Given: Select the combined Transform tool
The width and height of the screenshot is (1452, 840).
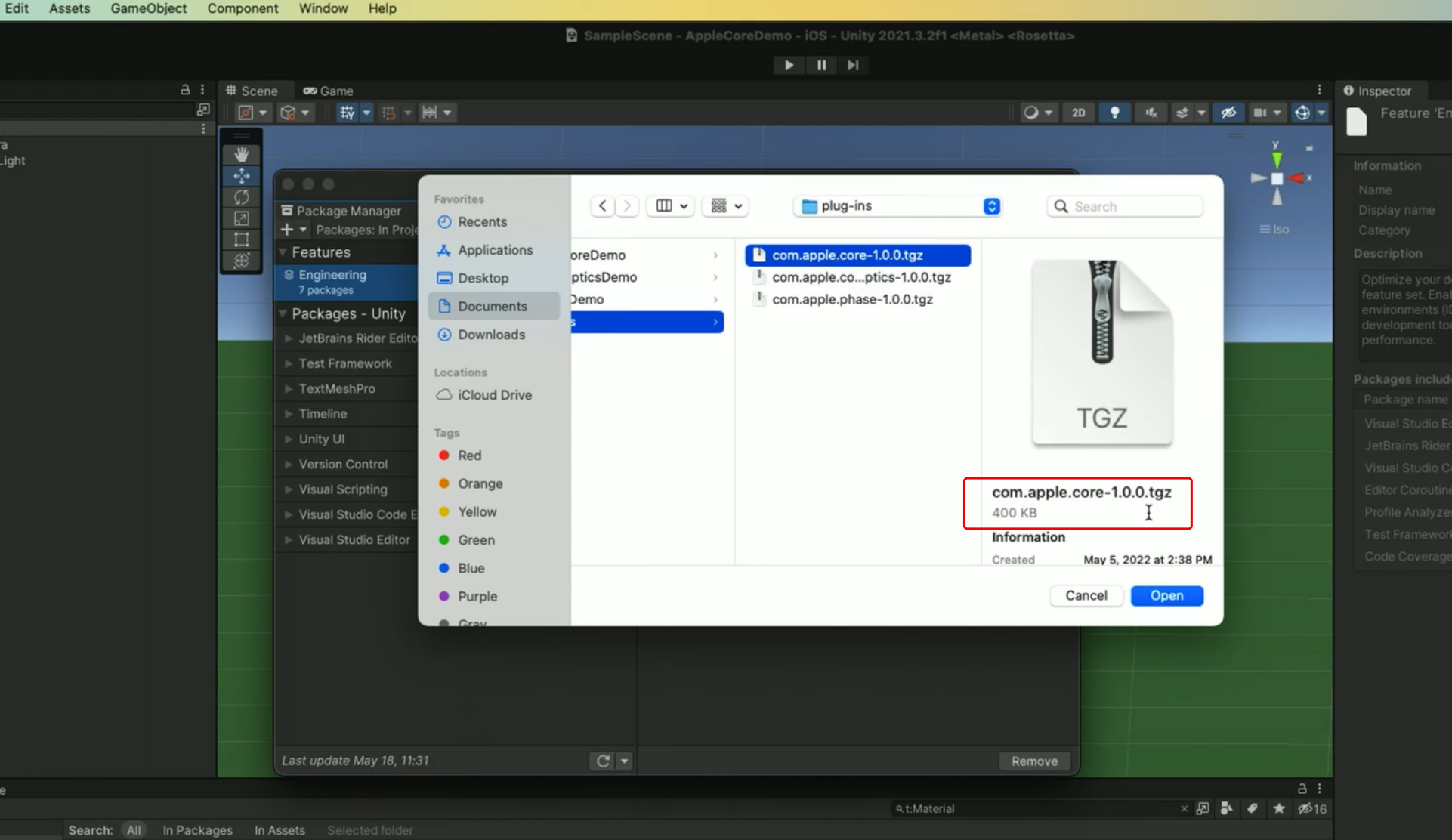Looking at the screenshot, I should pyautogui.click(x=242, y=261).
